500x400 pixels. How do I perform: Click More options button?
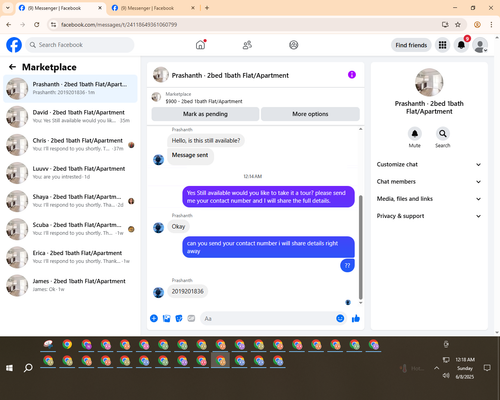tap(310, 114)
